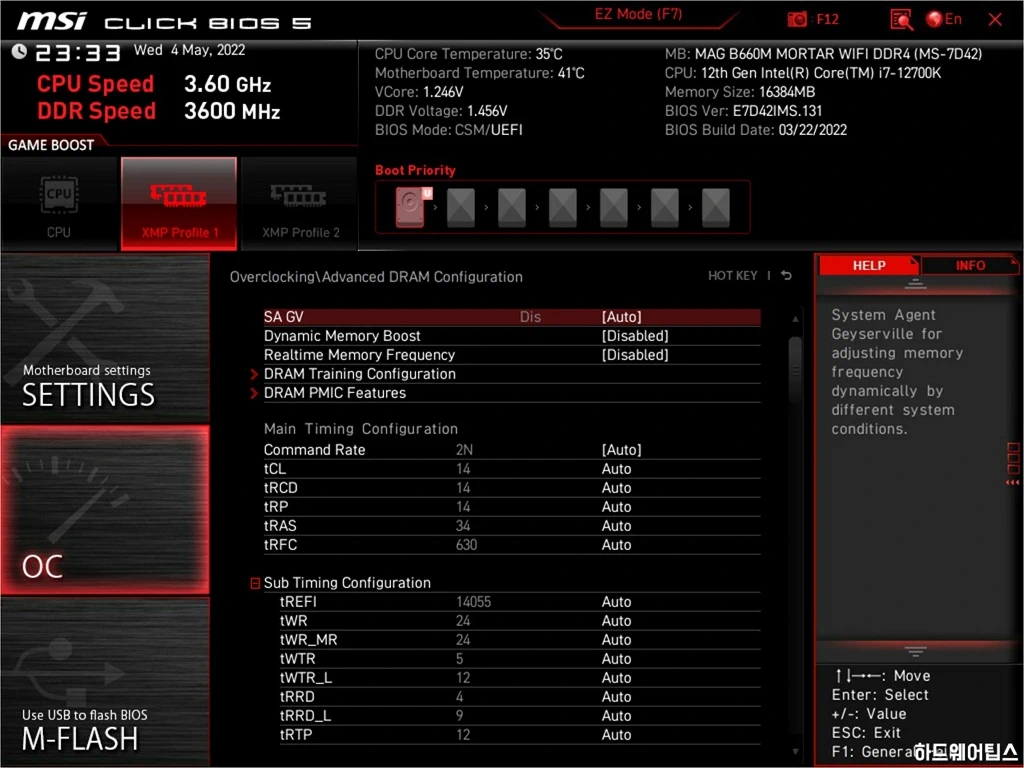
Task: Select the fourth boot priority slot
Action: [x=563, y=208]
